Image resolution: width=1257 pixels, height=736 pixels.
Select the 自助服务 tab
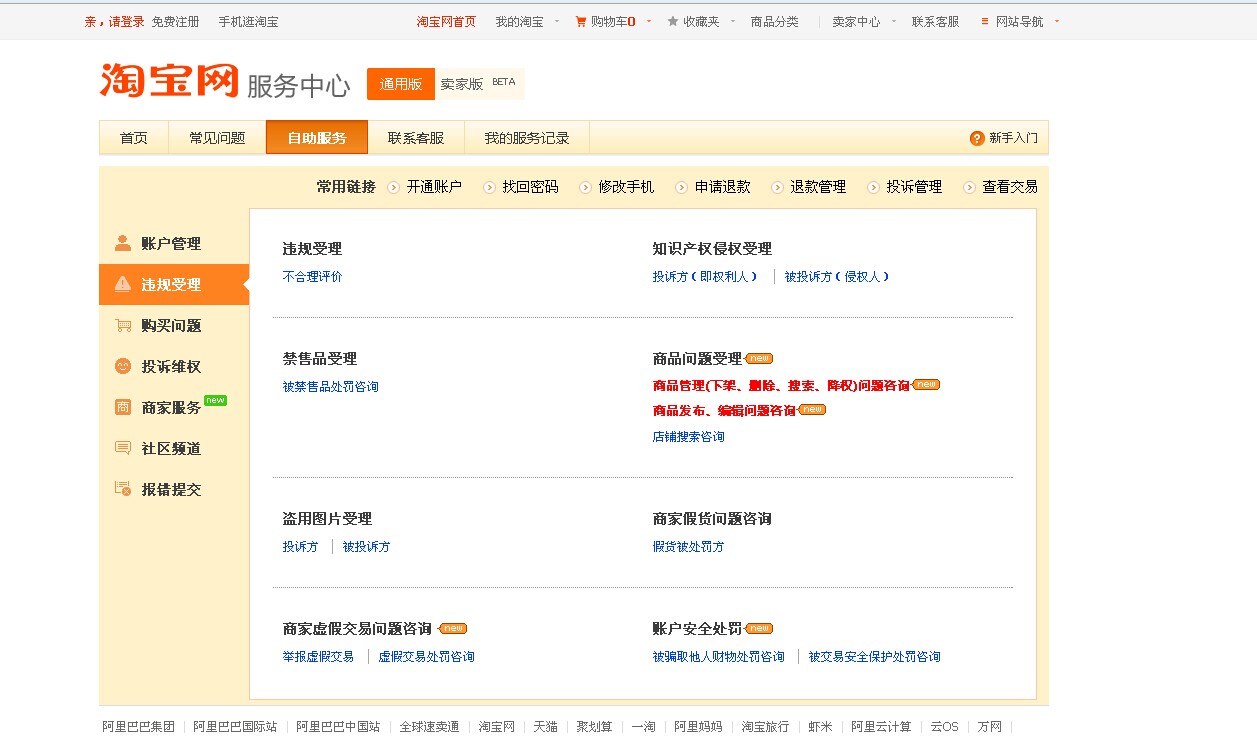317,138
